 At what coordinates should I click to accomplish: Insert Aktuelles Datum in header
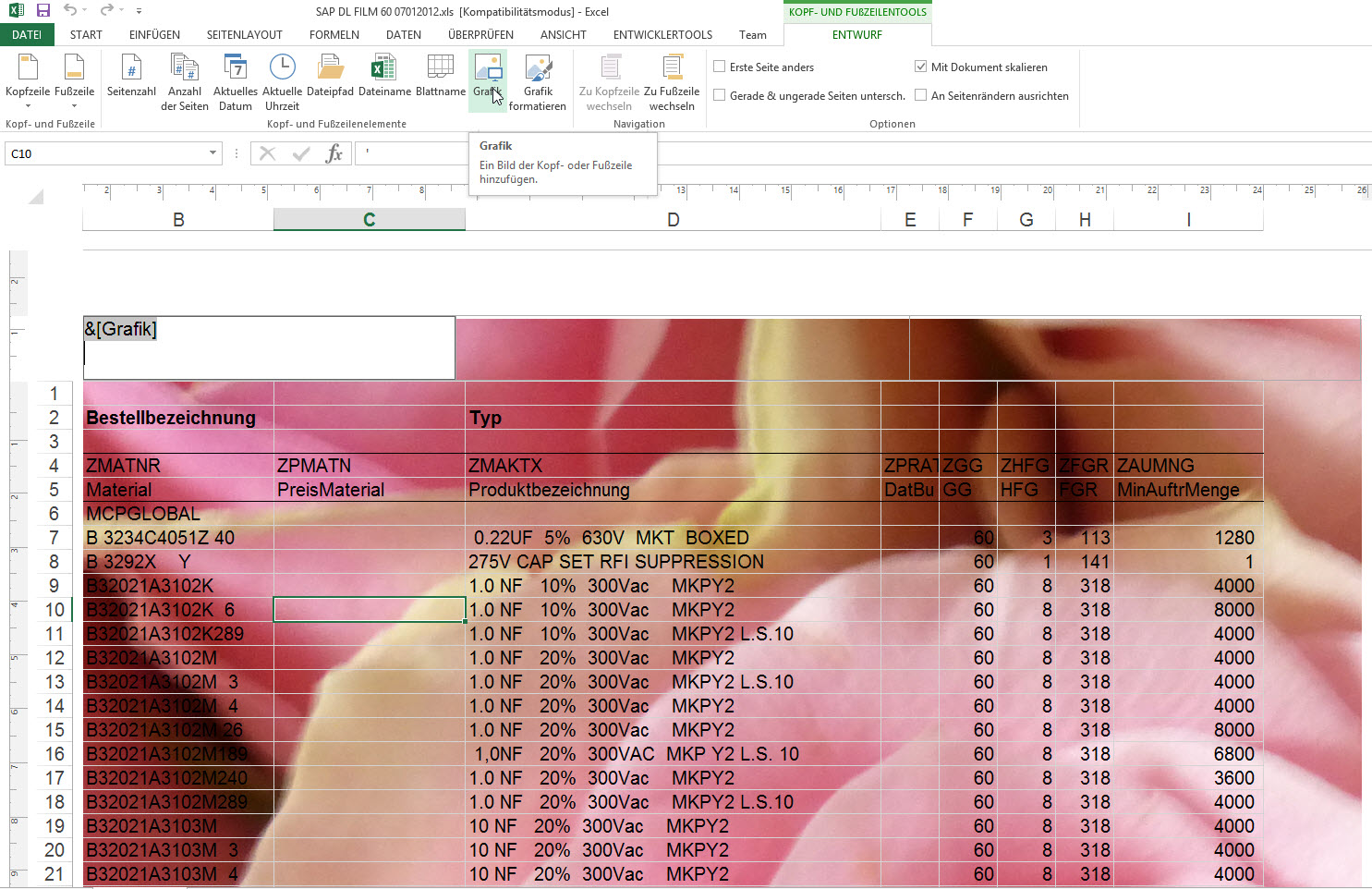235,69
